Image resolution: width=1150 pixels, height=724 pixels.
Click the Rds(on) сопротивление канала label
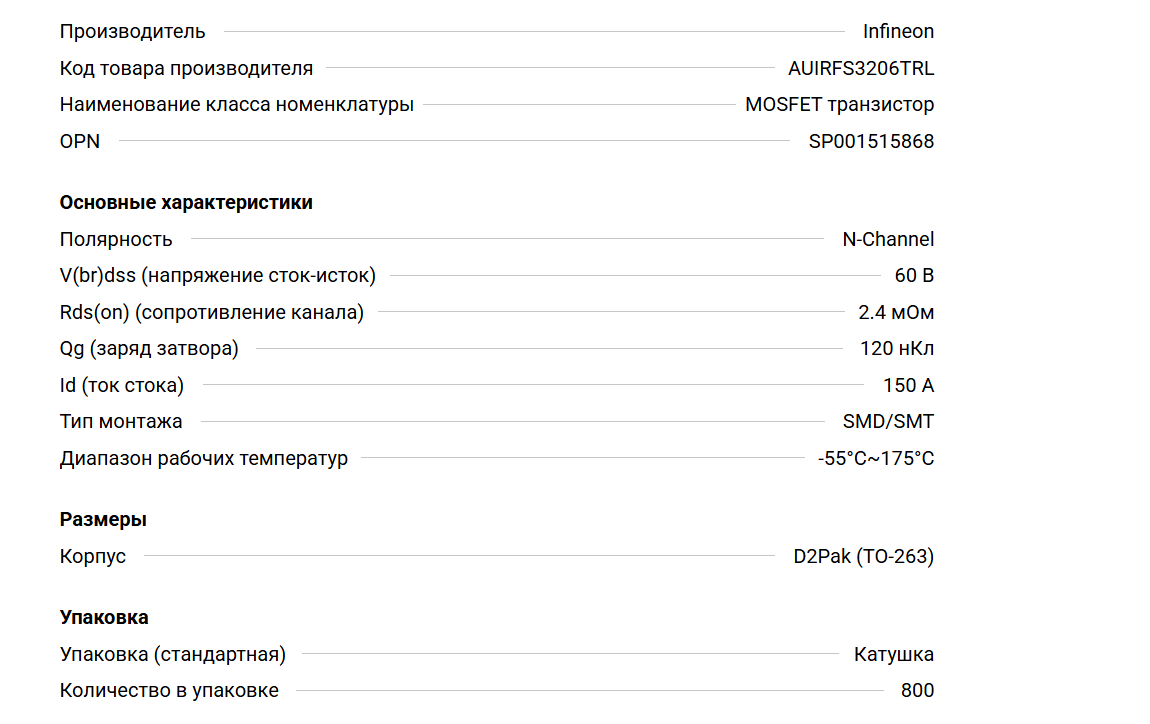(x=212, y=312)
